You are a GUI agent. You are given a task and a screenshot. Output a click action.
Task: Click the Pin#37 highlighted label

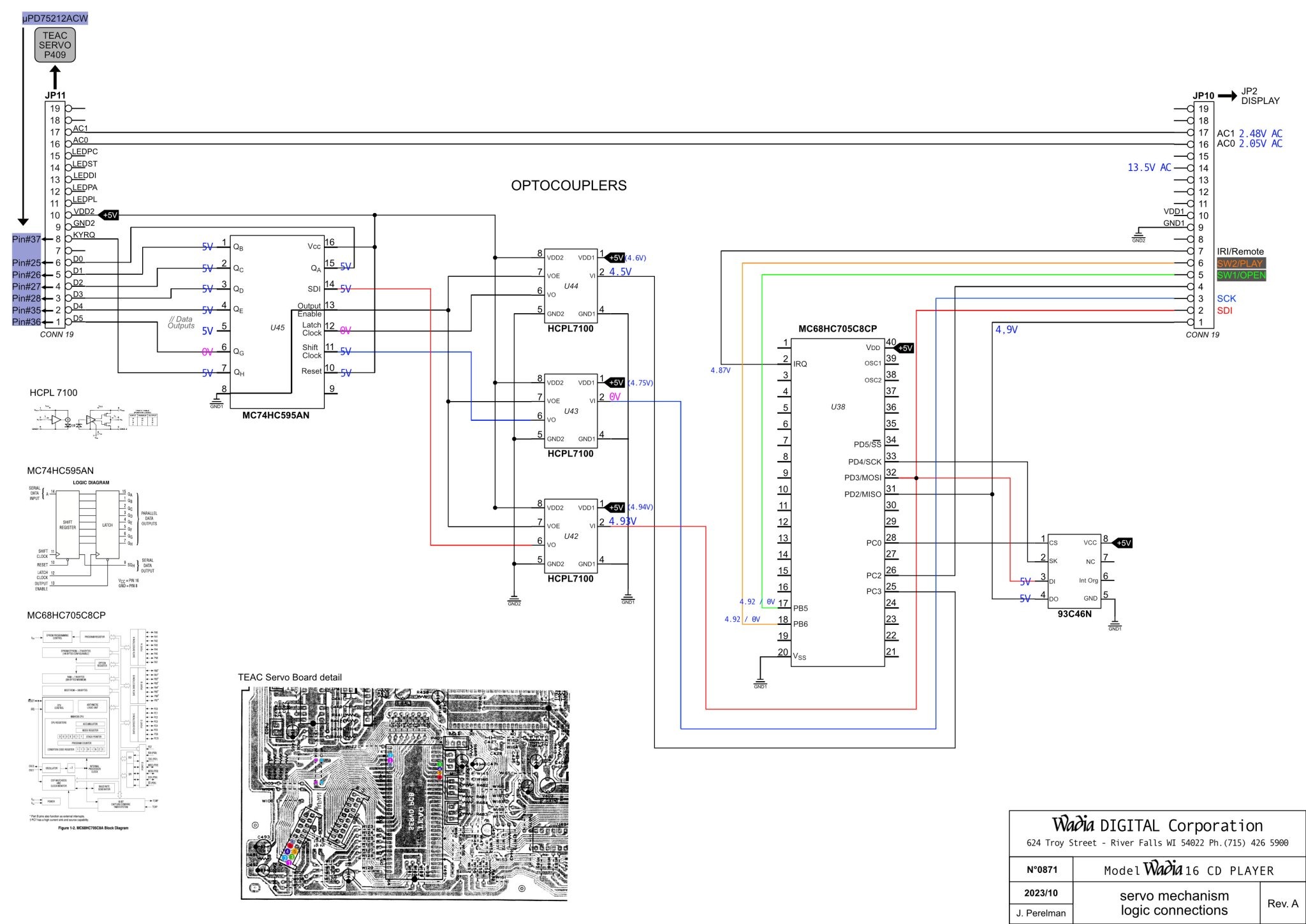pyautogui.click(x=26, y=239)
